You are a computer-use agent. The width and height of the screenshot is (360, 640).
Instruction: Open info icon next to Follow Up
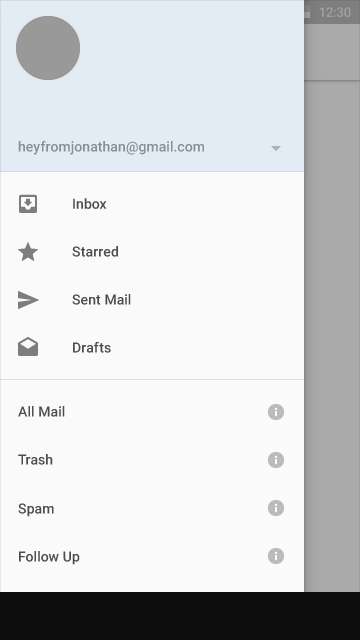coord(276,556)
